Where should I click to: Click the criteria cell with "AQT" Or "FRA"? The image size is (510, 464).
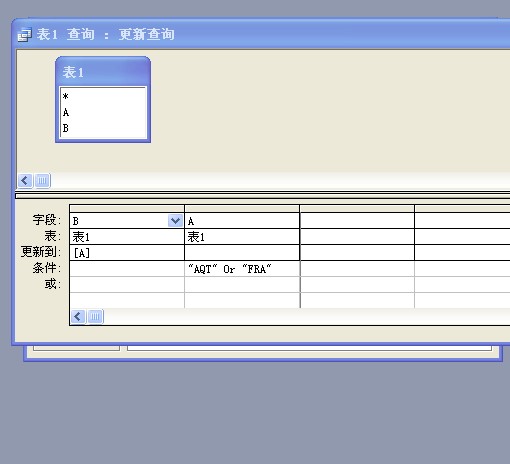242,269
